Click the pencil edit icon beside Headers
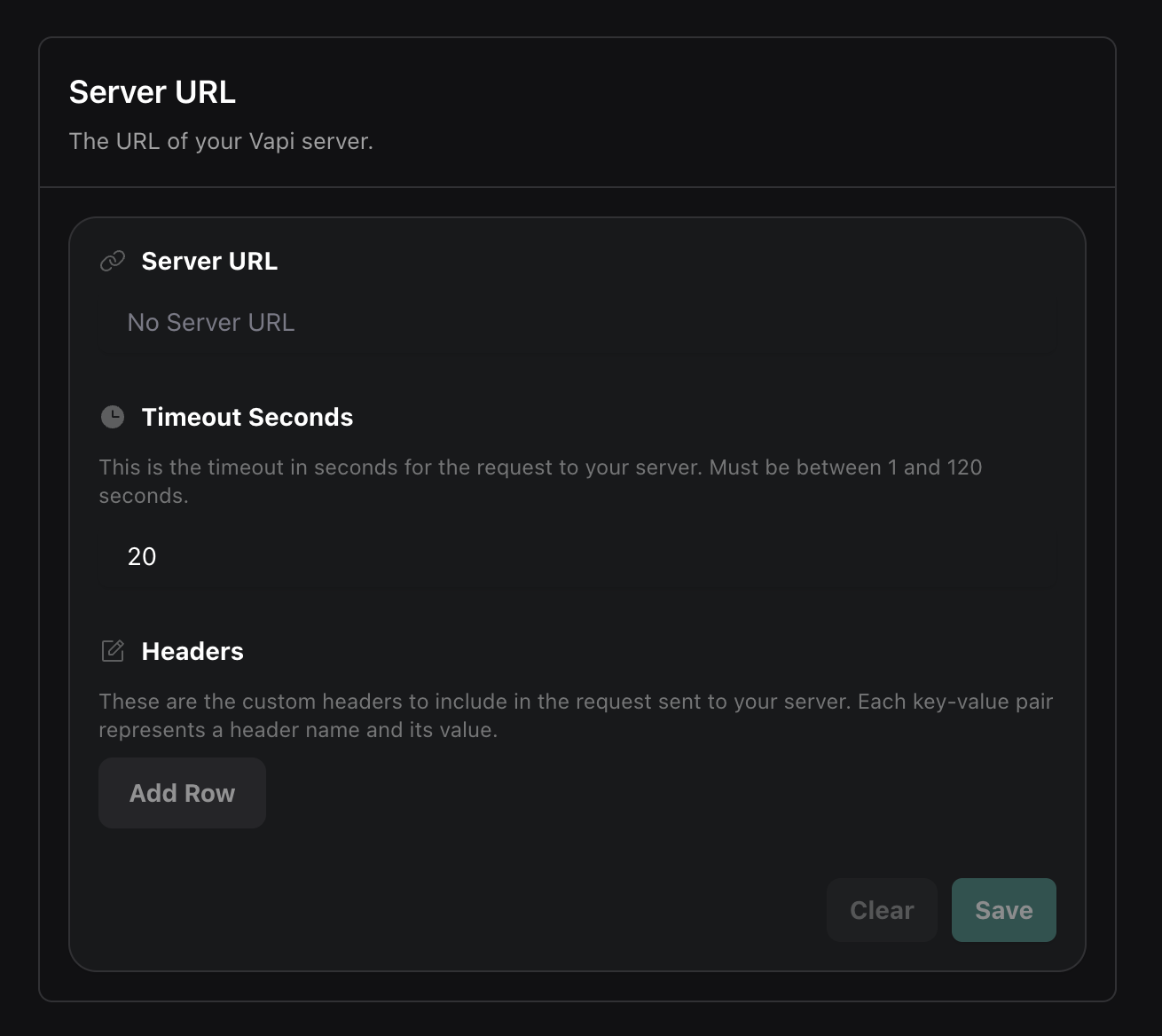This screenshot has width=1162, height=1036. (x=113, y=651)
